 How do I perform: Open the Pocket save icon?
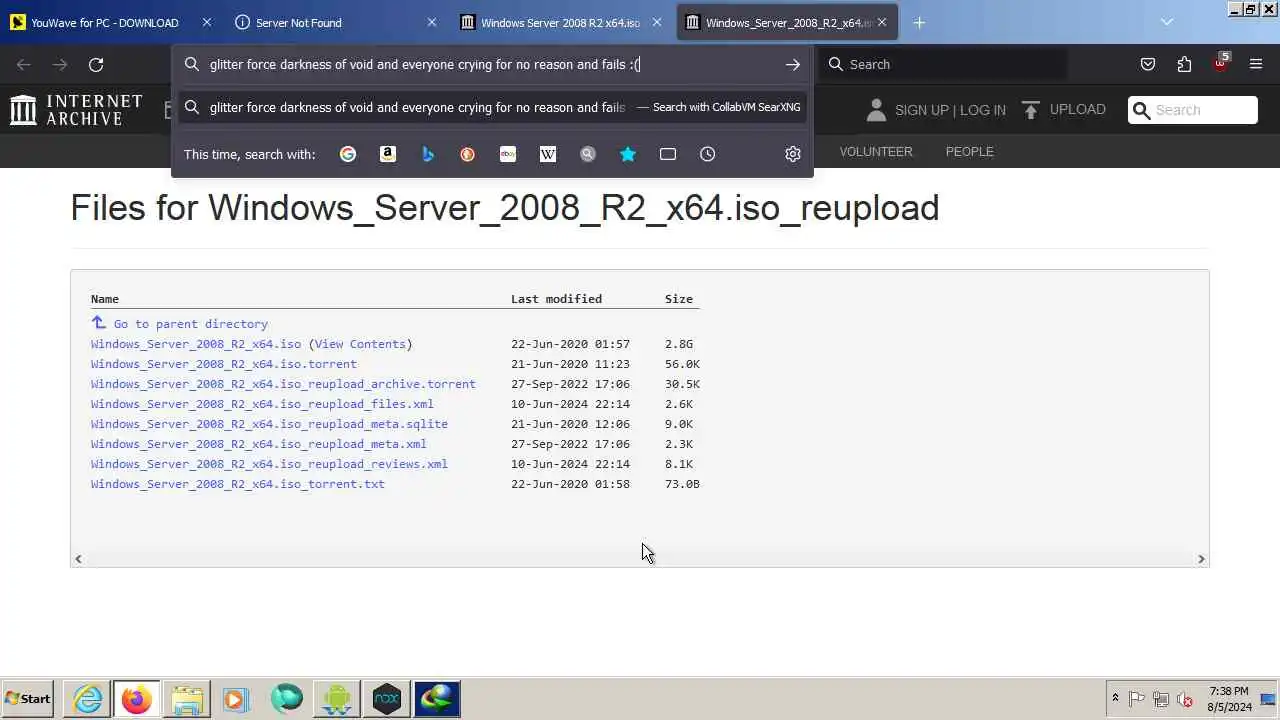(1148, 64)
